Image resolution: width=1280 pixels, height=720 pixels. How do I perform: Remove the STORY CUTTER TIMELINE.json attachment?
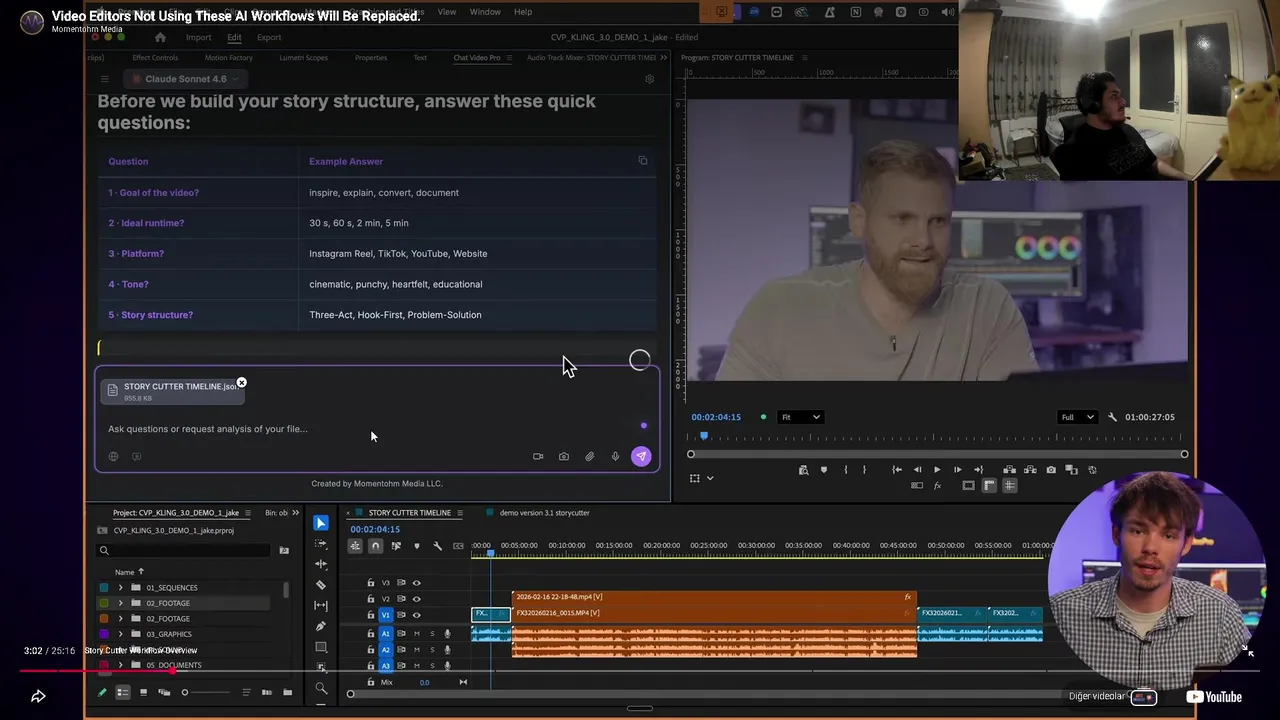[x=241, y=383]
